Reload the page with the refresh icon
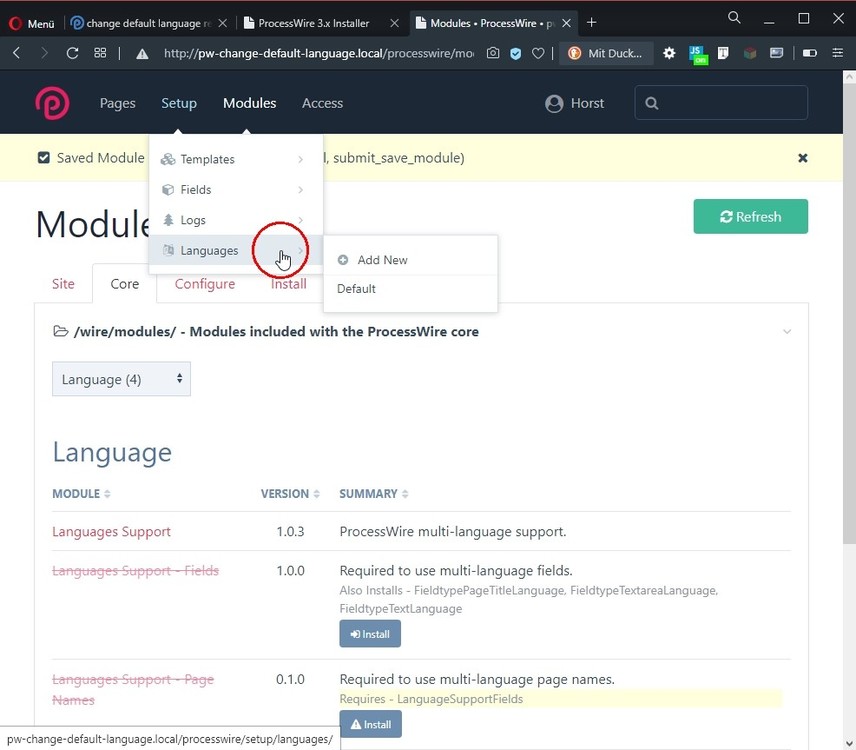The image size is (856, 750). click(x=72, y=53)
